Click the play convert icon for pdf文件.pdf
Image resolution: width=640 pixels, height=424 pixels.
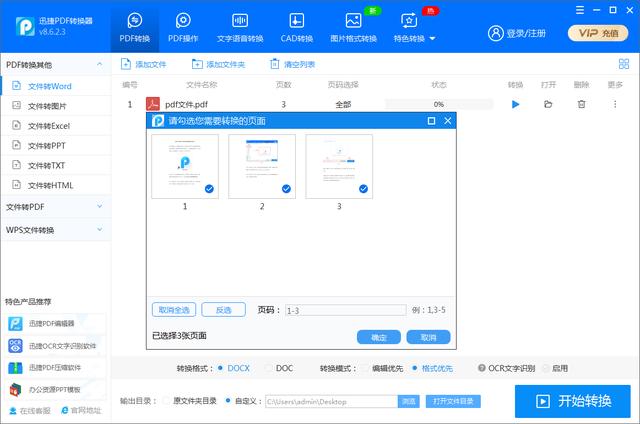tap(516, 104)
